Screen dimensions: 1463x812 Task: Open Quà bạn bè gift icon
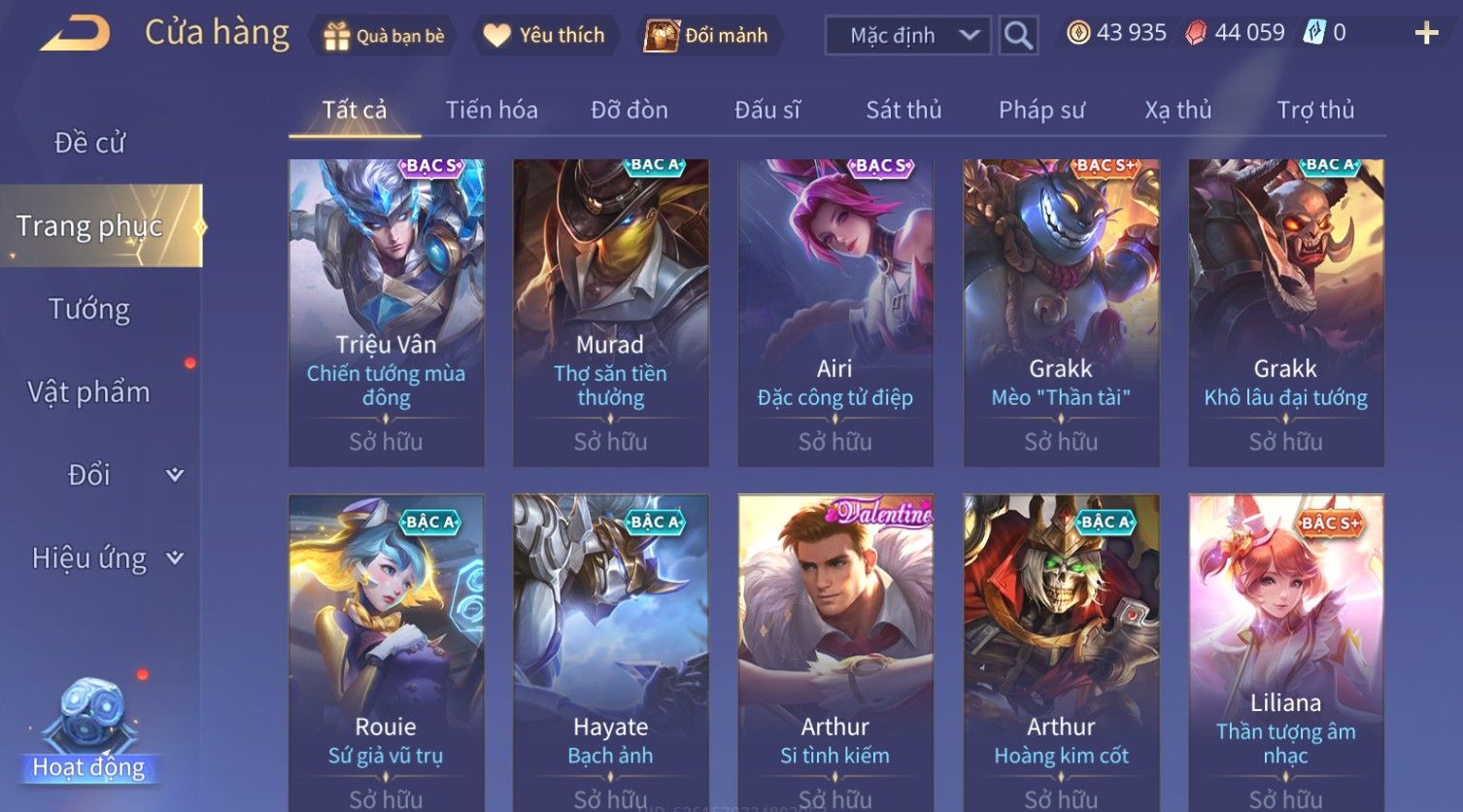[336, 36]
